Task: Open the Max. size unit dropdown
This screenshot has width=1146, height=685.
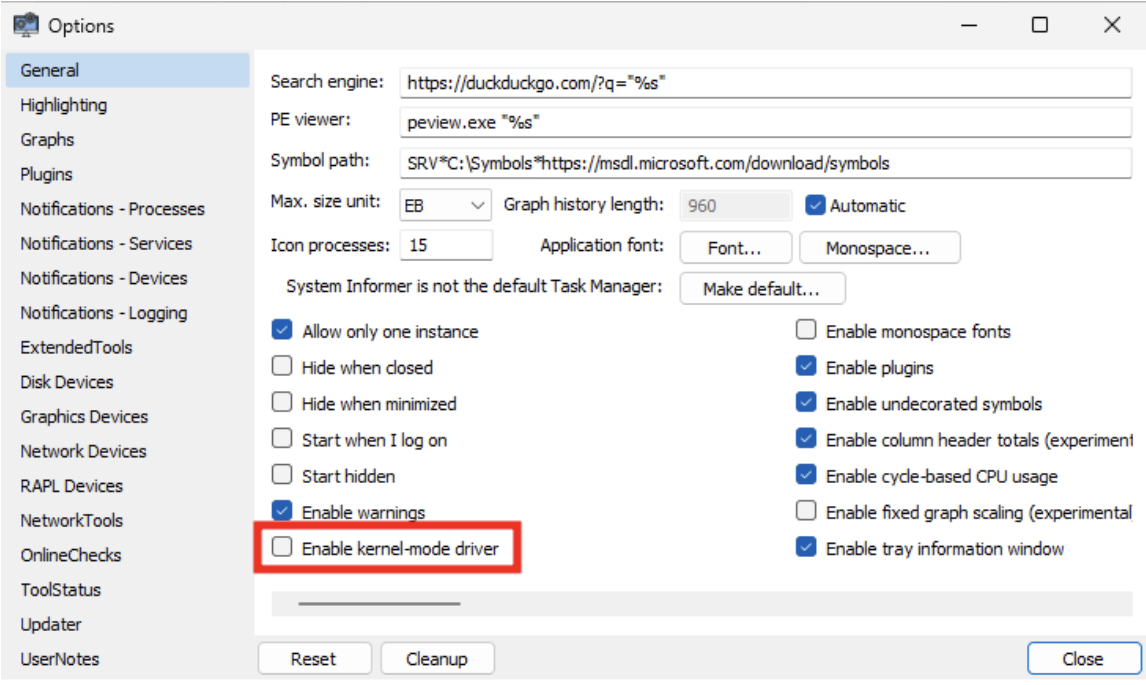Action: (445, 205)
